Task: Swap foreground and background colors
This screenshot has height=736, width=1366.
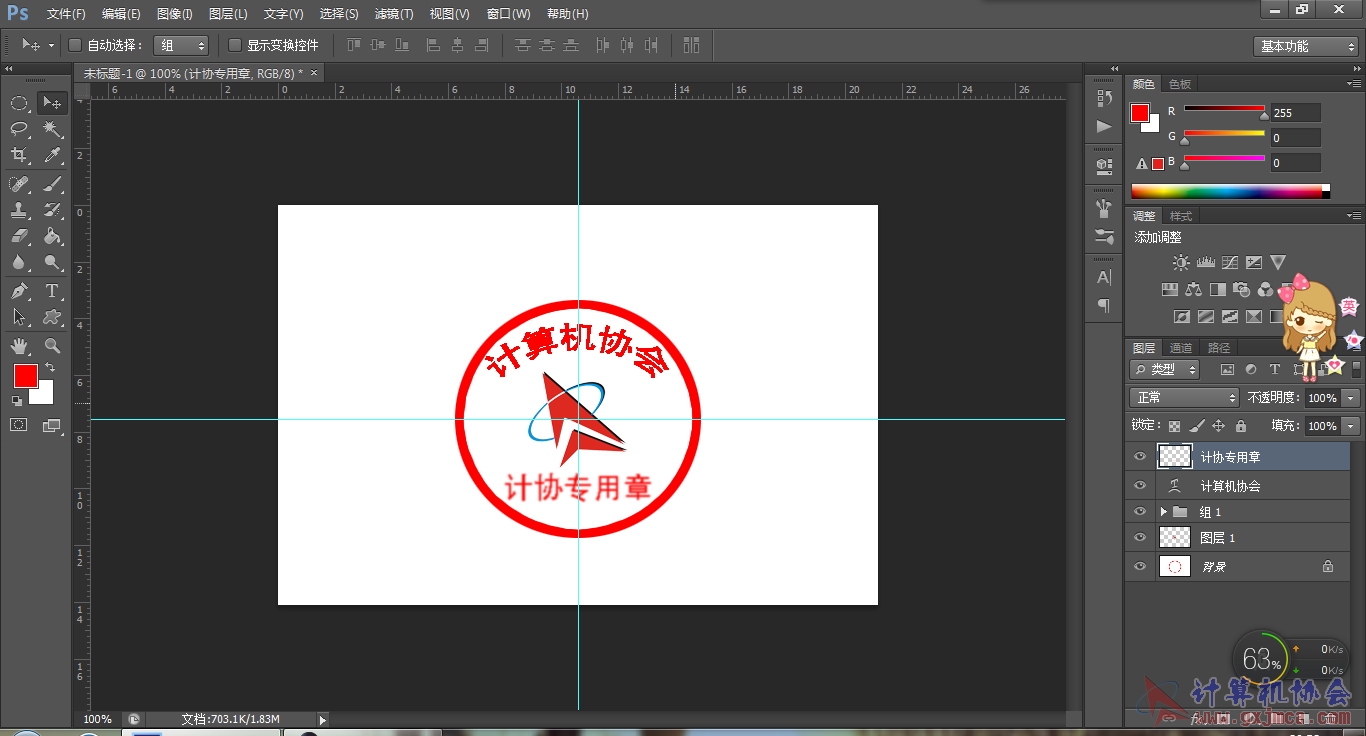Action: 50,368
